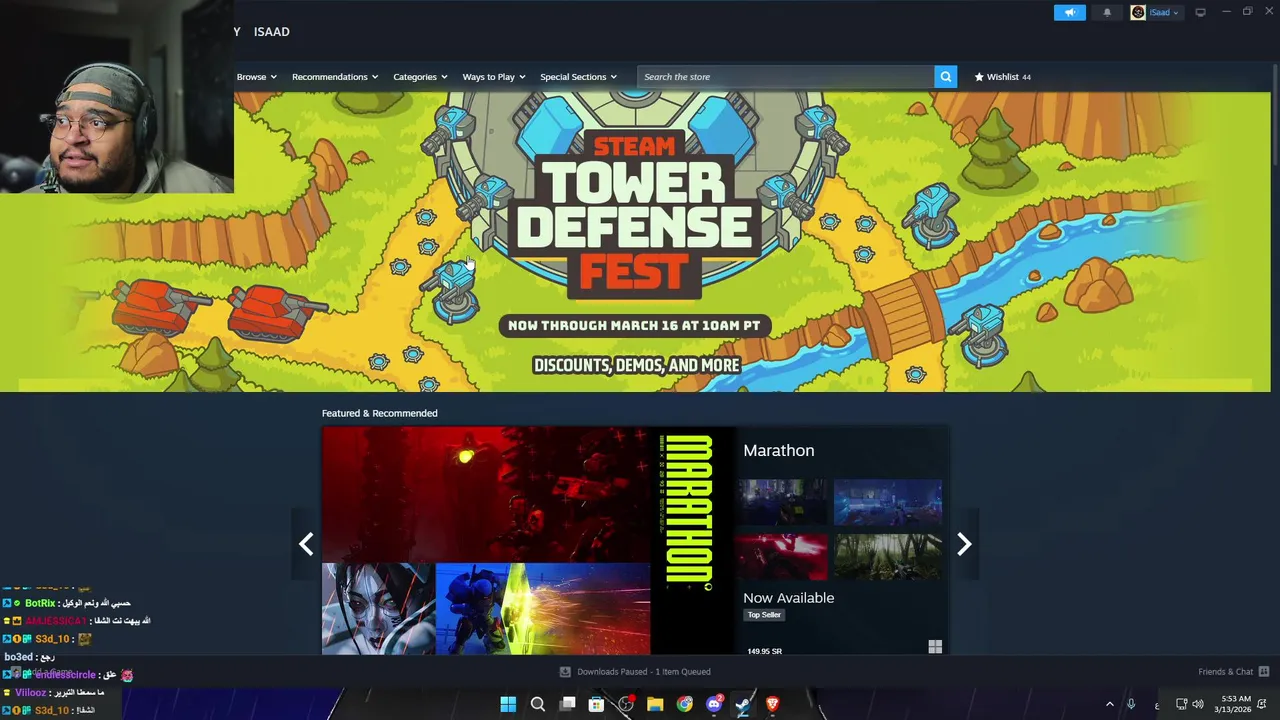1280x720 pixels.
Task: Open Friends & Chat
Action: [x=1225, y=672]
